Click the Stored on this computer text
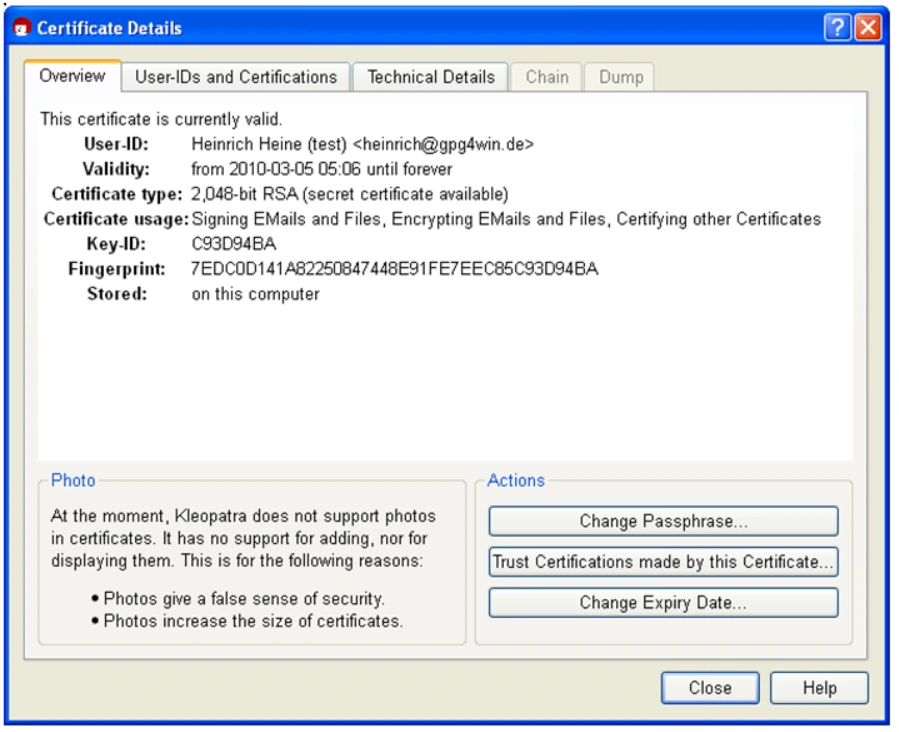The height and width of the screenshot is (732, 899). coord(254,293)
